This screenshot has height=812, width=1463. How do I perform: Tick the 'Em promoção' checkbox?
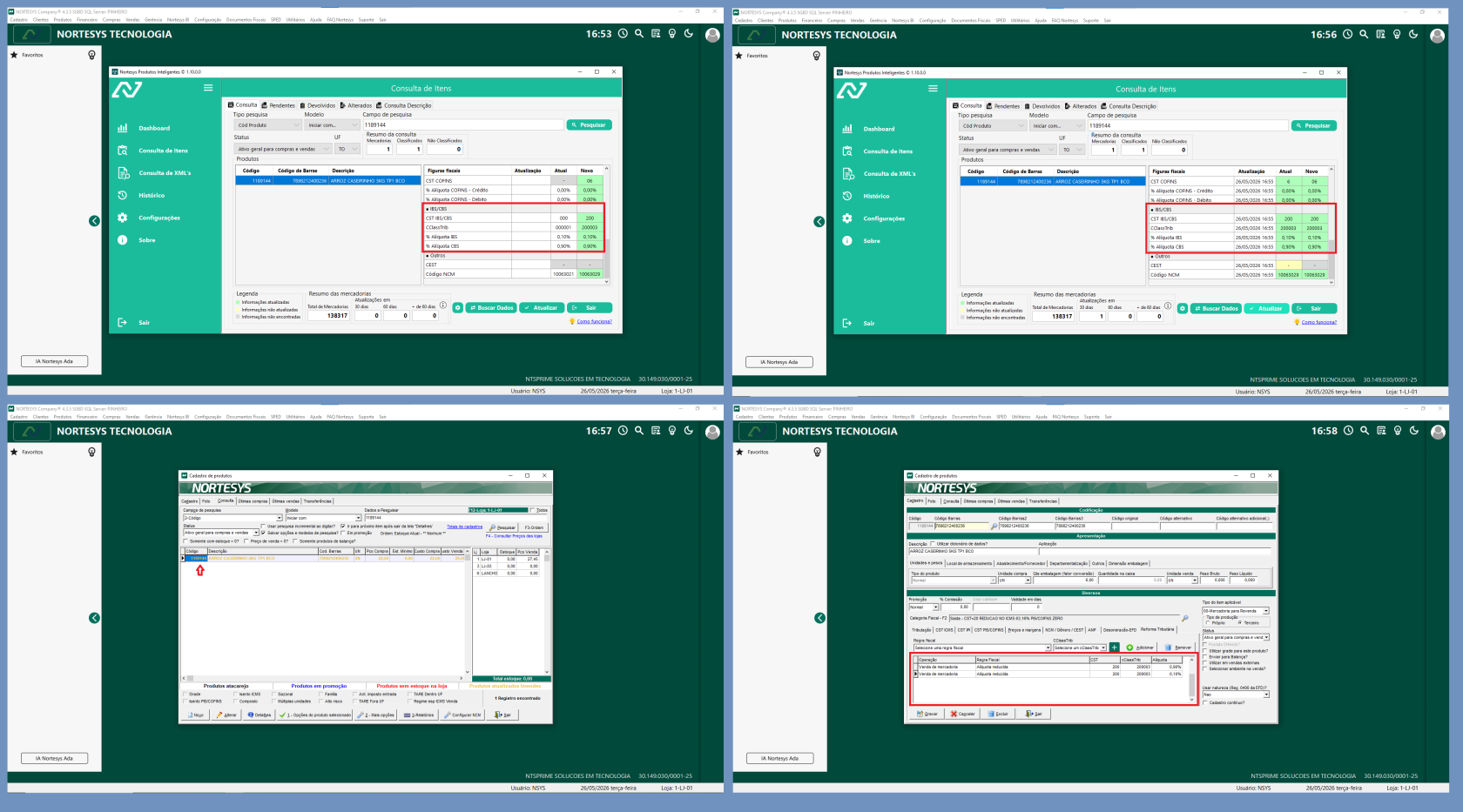pos(343,533)
